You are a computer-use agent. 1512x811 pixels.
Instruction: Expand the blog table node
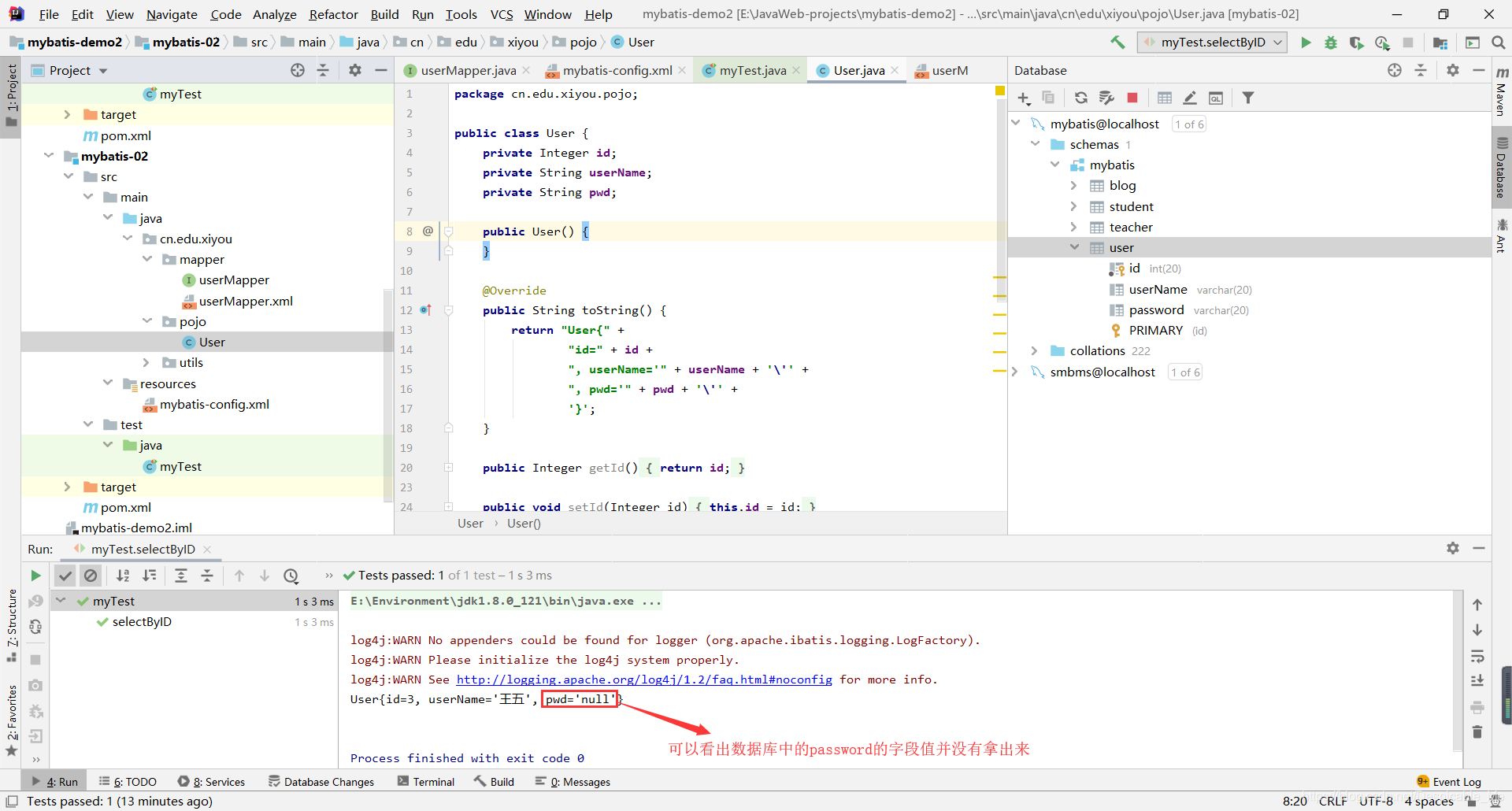click(1074, 185)
